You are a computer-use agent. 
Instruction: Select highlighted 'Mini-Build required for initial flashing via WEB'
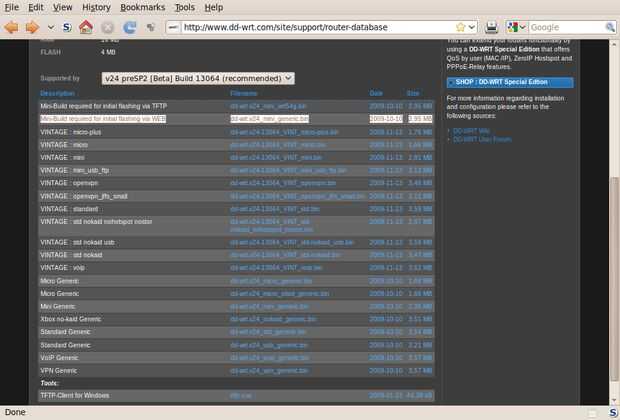coord(103,119)
